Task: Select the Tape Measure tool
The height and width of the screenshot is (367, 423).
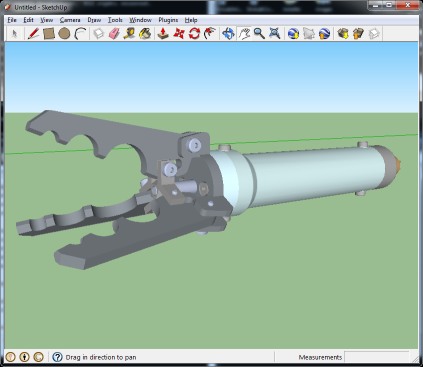Action: [x=129, y=34]
